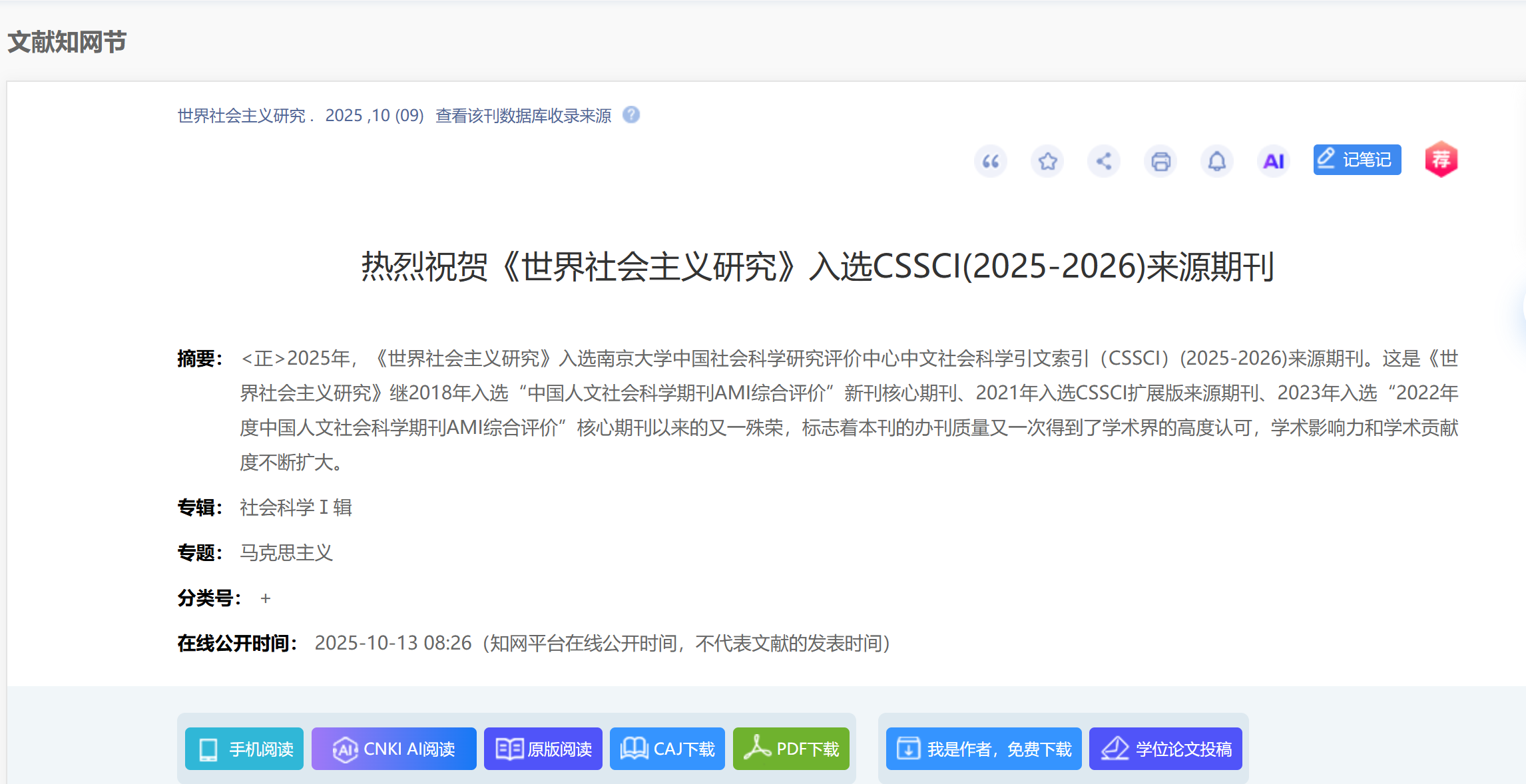Click the quotation mark cite icon

[991, 161]
